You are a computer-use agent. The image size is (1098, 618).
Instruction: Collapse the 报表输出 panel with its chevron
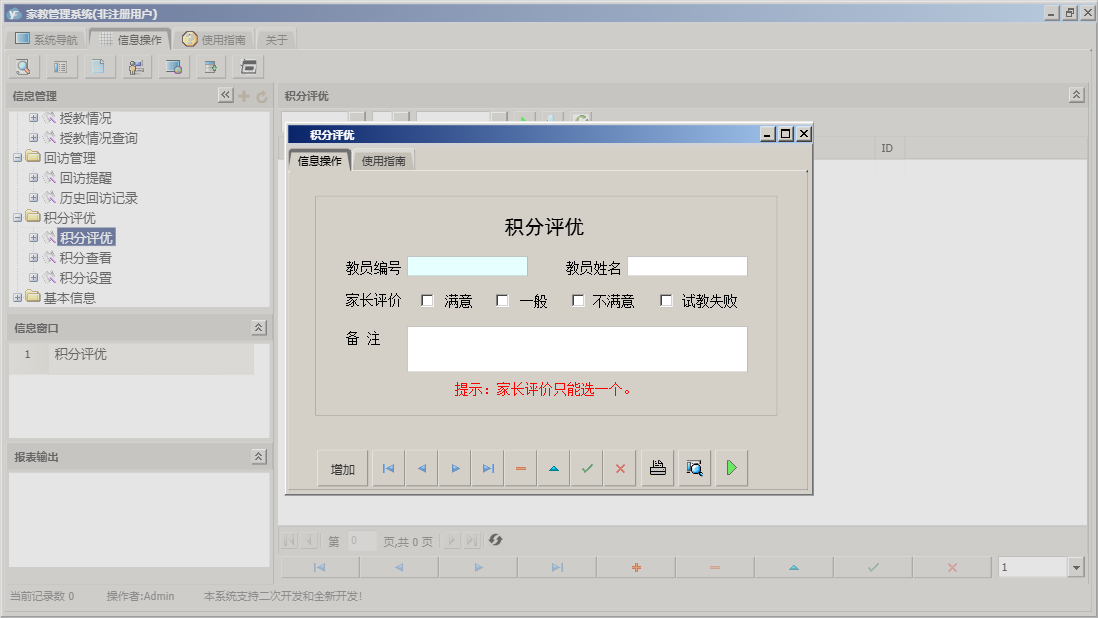[x=258, y=455]
